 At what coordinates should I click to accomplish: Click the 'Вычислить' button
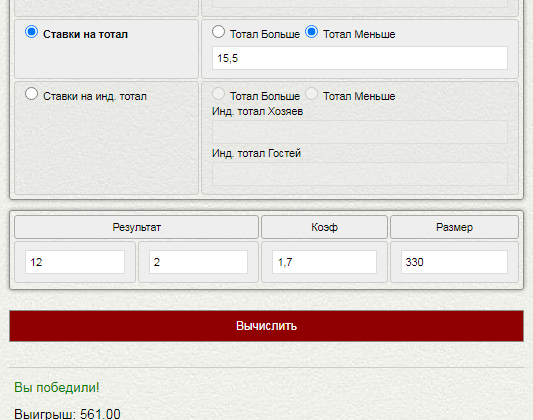266,326
